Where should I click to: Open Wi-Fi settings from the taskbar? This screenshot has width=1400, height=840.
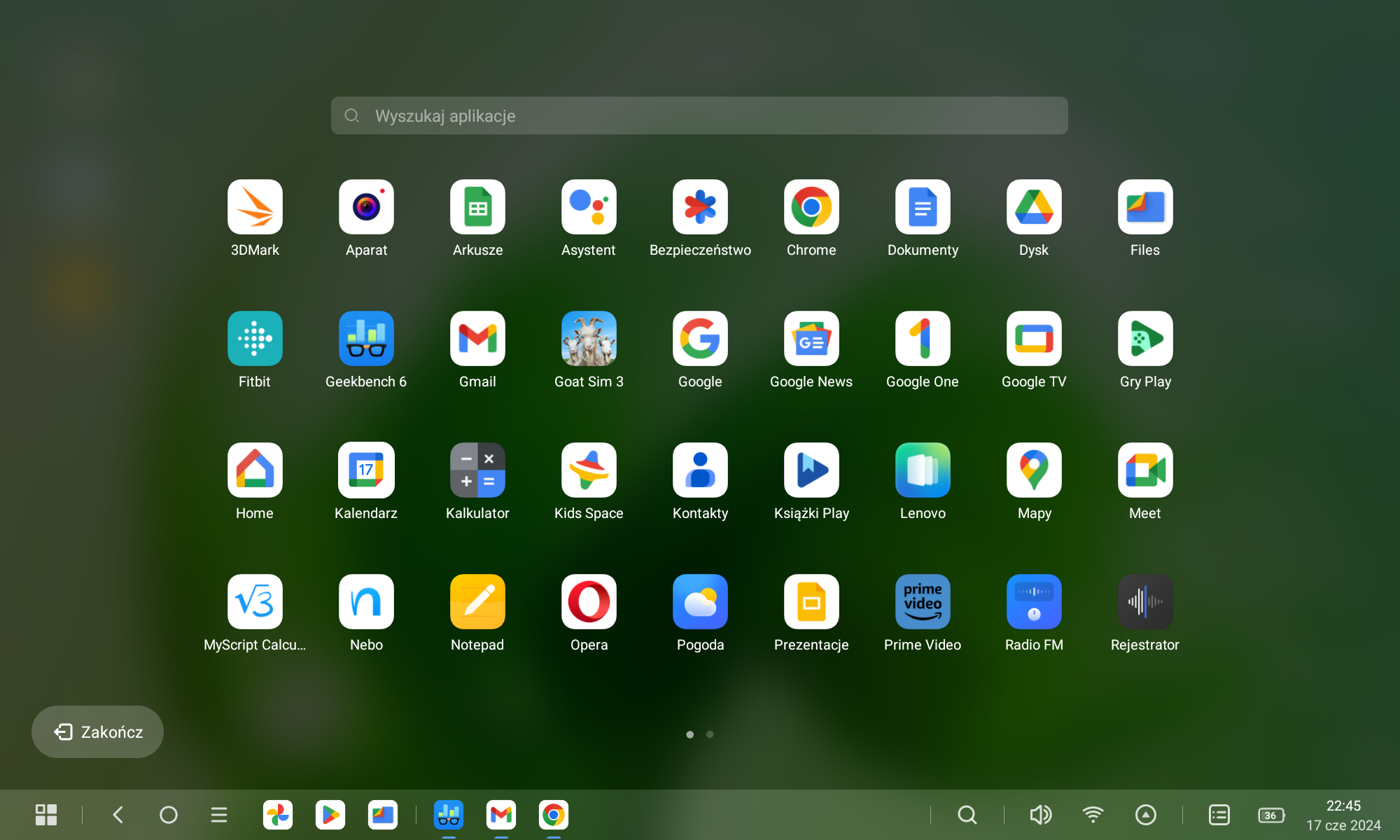click(1093, 815)
